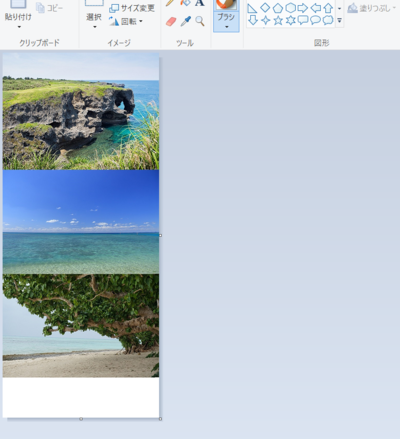Image resolution: width=400 pixels, height=439 pixels.
Task: Open the Brush (ブラシ) types dropdown arrow
Action: 226,27
